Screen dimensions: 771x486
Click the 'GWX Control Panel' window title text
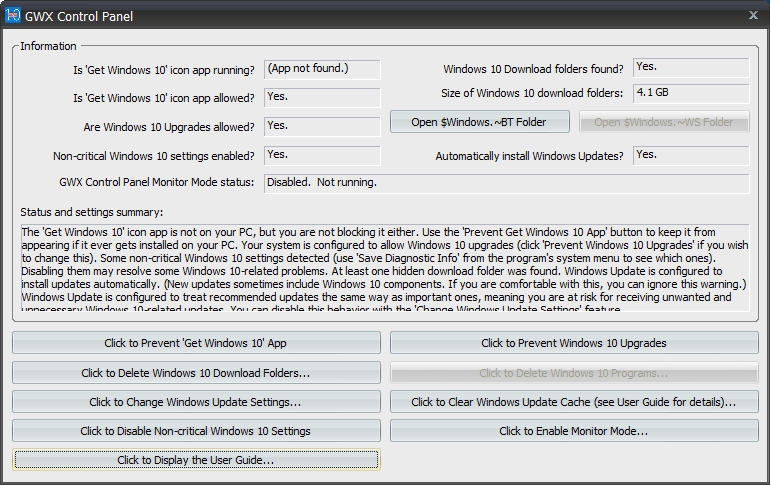(x=79, y=16)
